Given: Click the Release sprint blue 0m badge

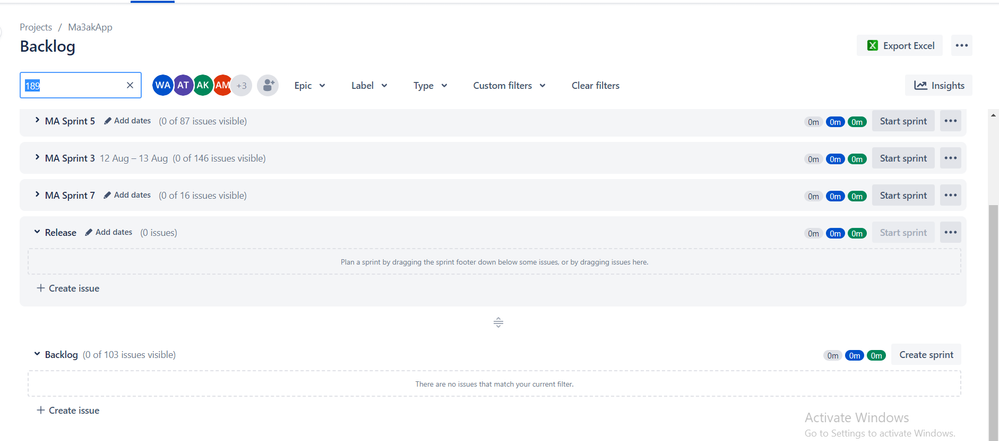Looking at the screenshot, I should pos(835,233).
